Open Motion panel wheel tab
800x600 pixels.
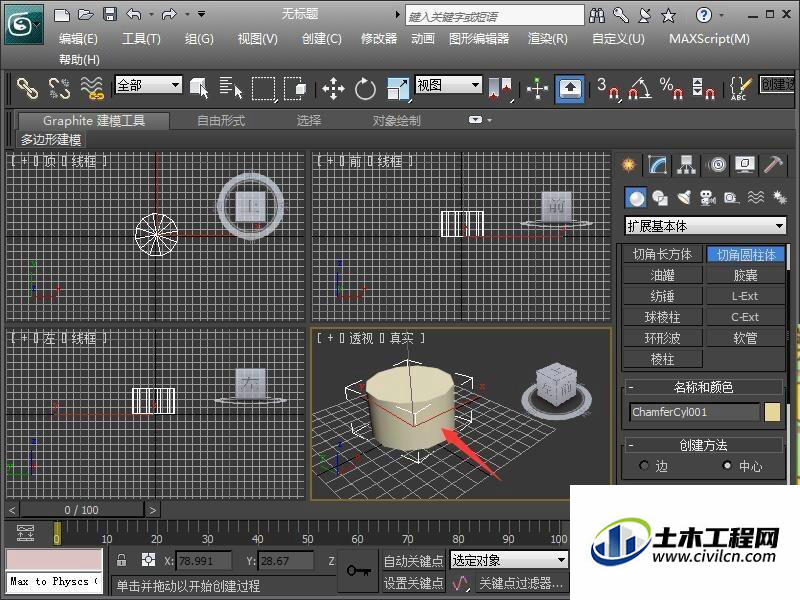pos(717,165)
